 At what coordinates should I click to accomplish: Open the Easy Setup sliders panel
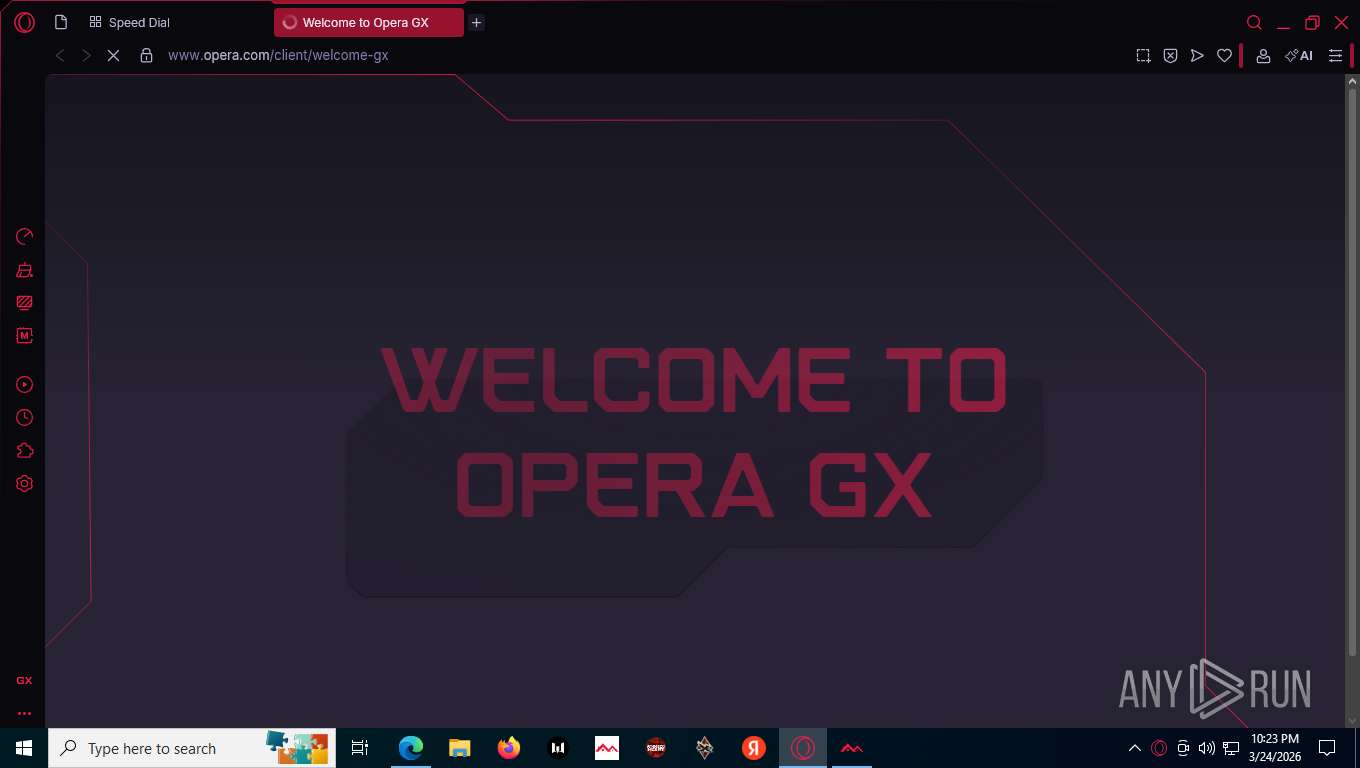1335,56
